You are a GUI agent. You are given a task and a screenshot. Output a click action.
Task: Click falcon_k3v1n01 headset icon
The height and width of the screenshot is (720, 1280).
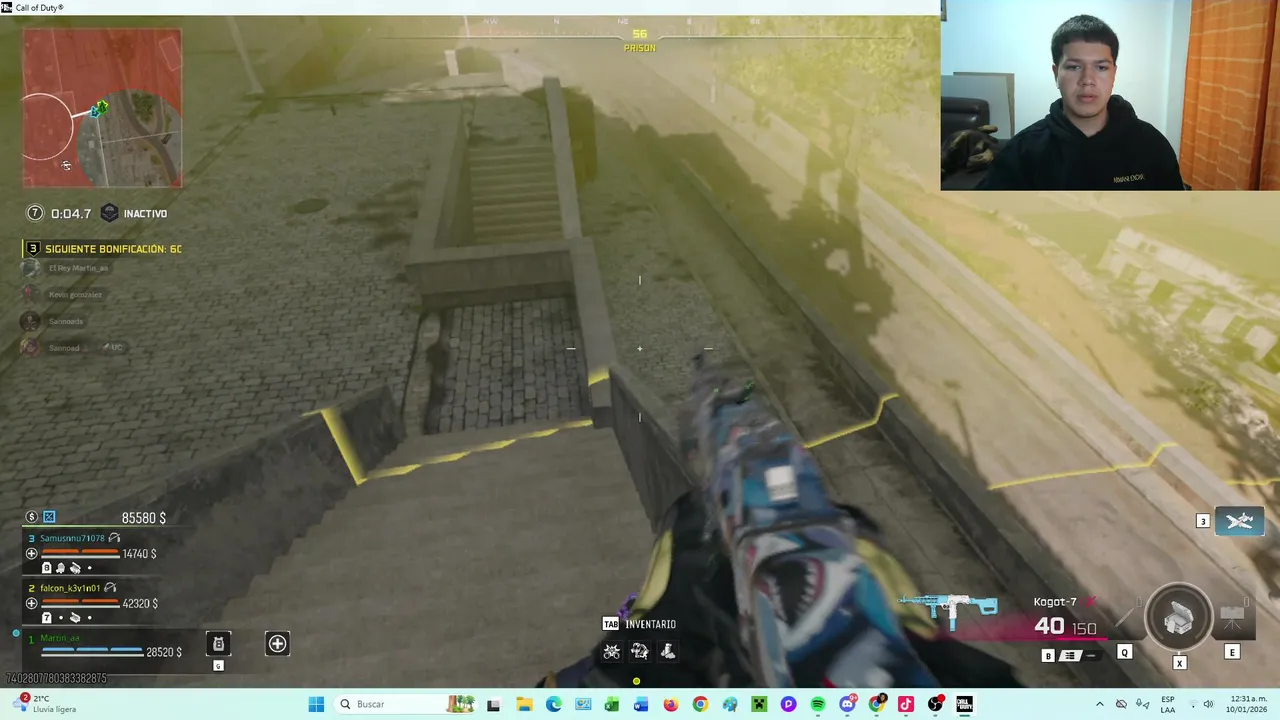click(x=110, y=588)
